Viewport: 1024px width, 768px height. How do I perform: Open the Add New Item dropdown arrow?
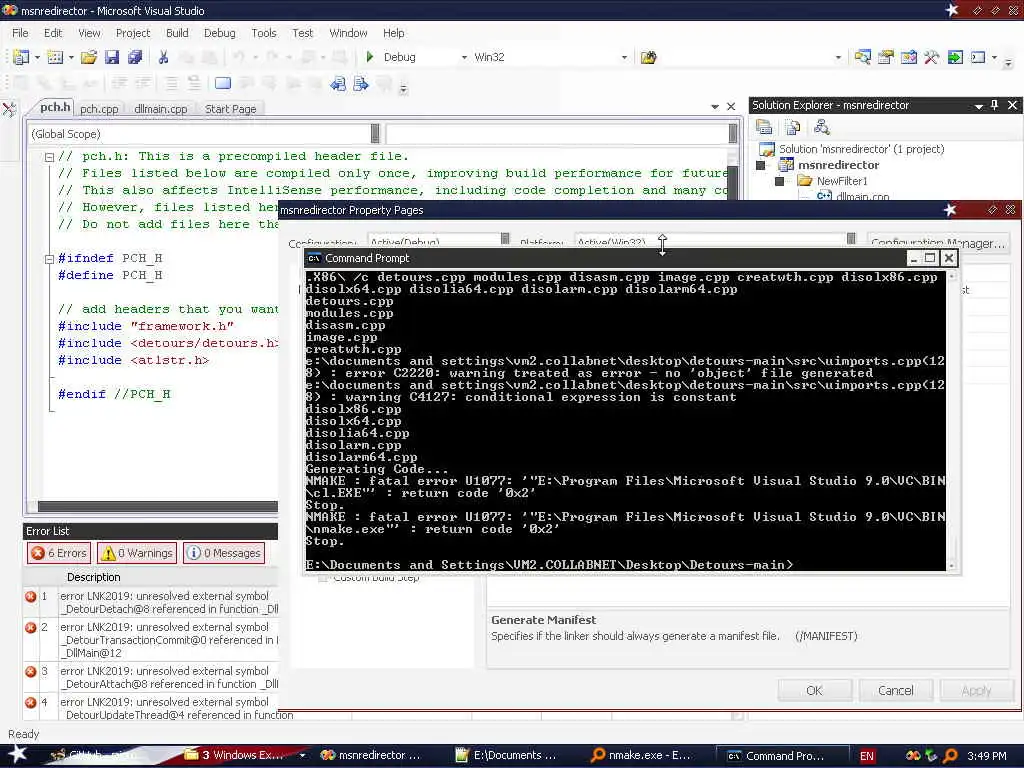click(x=71, y=57)
